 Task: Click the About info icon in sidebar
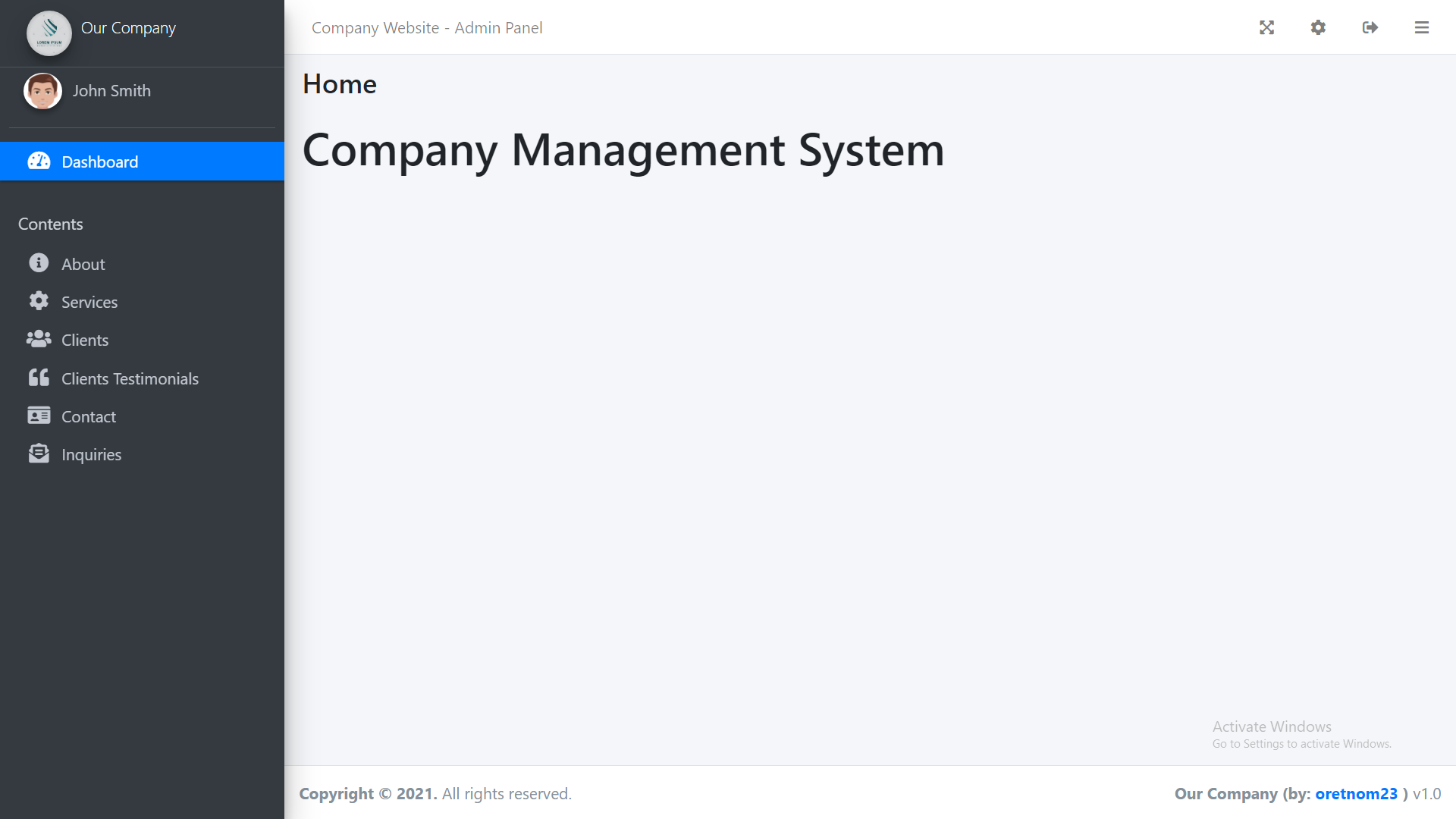coord(39,262)
